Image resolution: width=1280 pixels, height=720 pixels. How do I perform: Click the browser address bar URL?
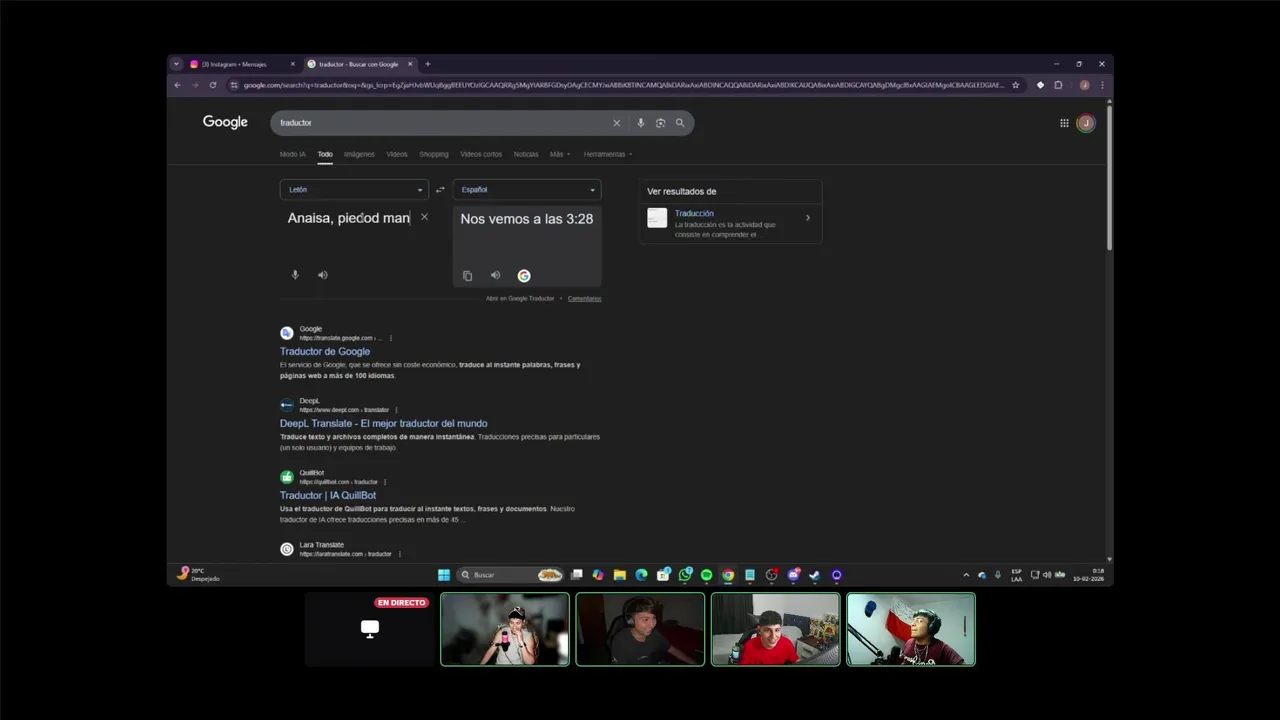click(x=622, y=85)
